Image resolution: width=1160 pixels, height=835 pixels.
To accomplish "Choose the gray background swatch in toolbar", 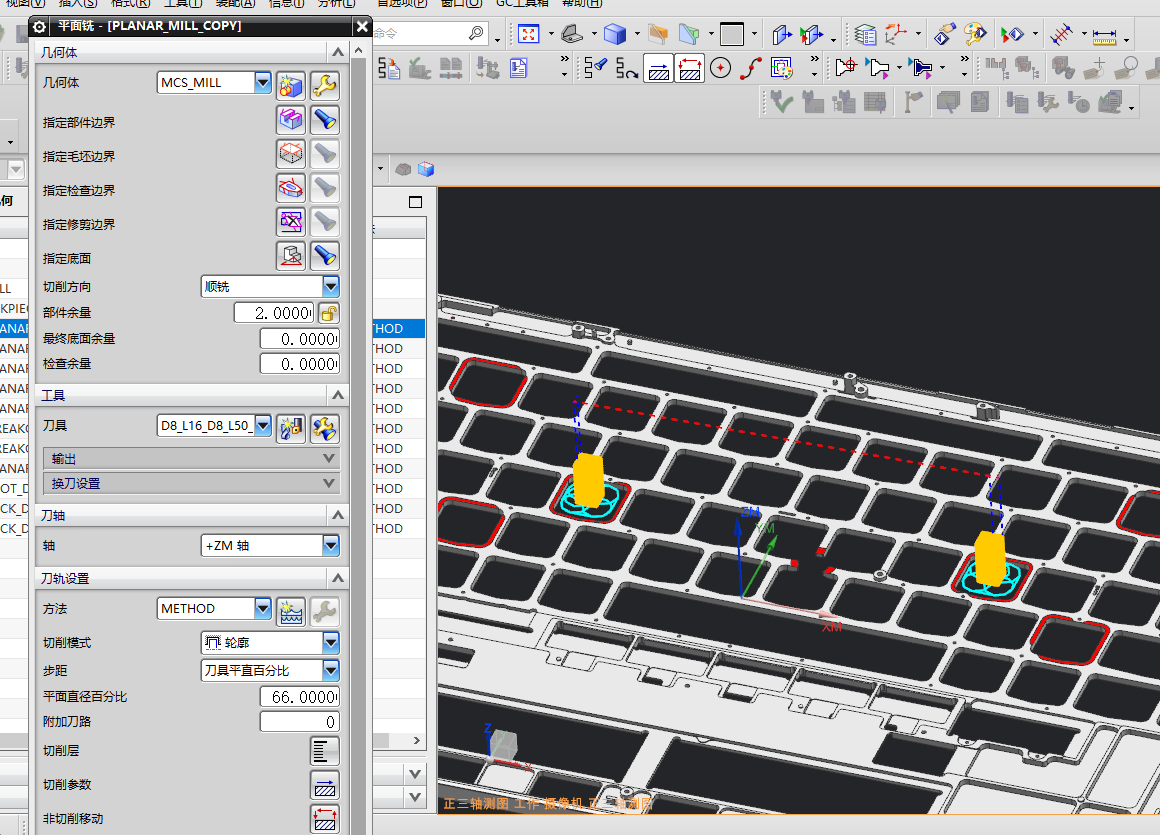I will 732,34.
